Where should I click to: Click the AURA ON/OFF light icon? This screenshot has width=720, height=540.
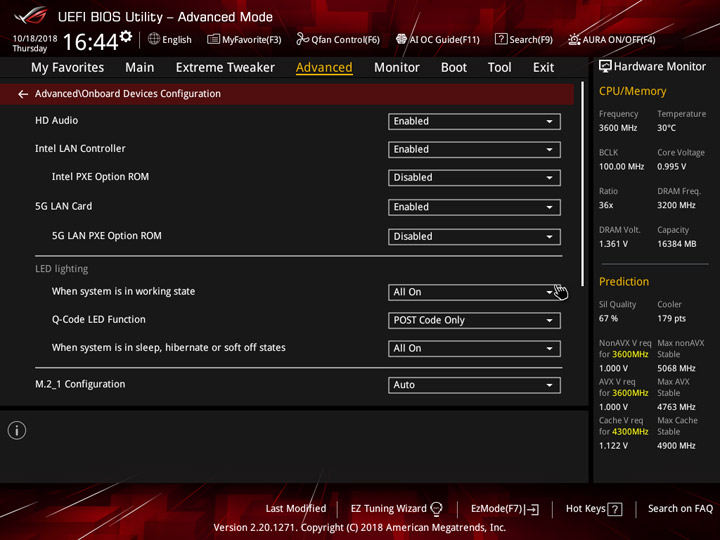coord(574,39)
